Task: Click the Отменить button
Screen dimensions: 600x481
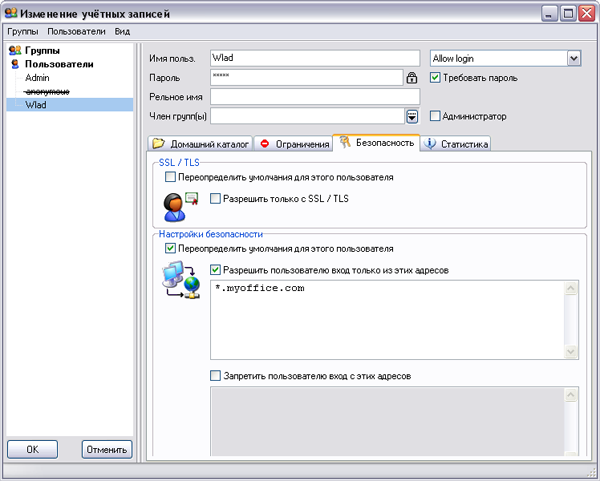Action: click(x=107, y=449)
